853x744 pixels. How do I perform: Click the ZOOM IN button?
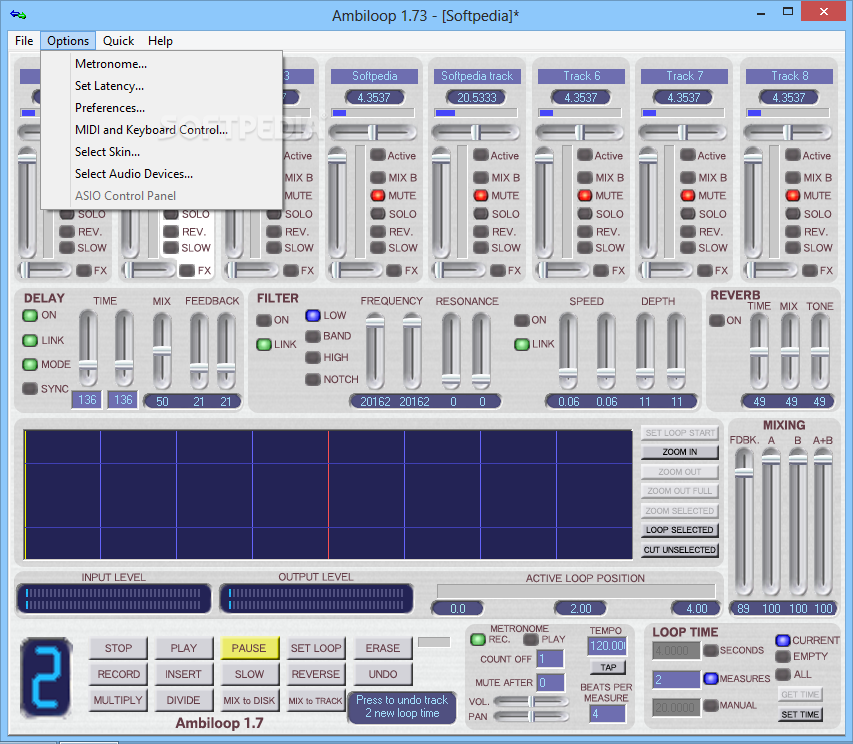[x=679, y=452]
